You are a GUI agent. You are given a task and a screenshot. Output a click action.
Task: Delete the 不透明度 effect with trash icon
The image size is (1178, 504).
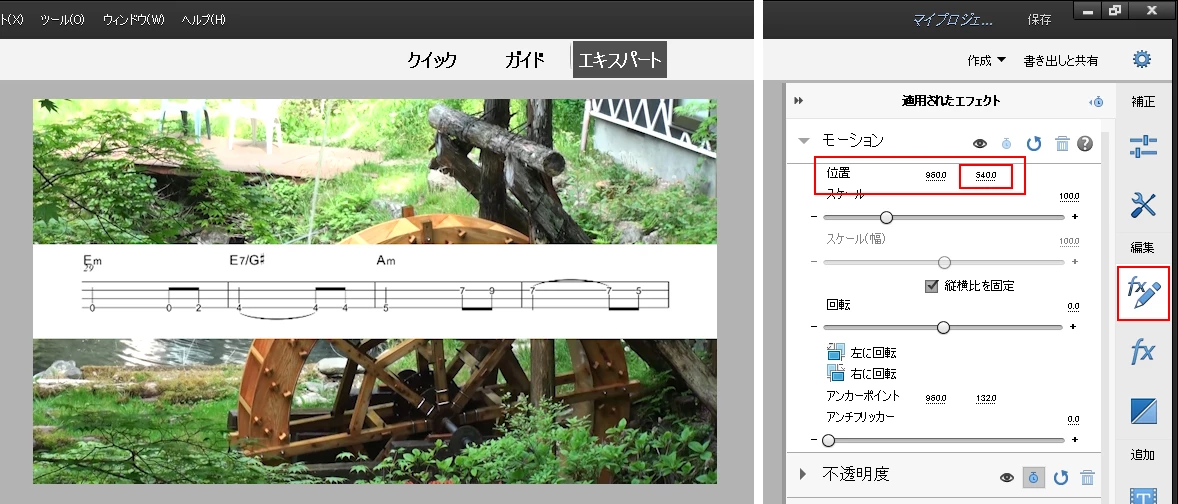pyautogui.click(x=1086, y=478)
